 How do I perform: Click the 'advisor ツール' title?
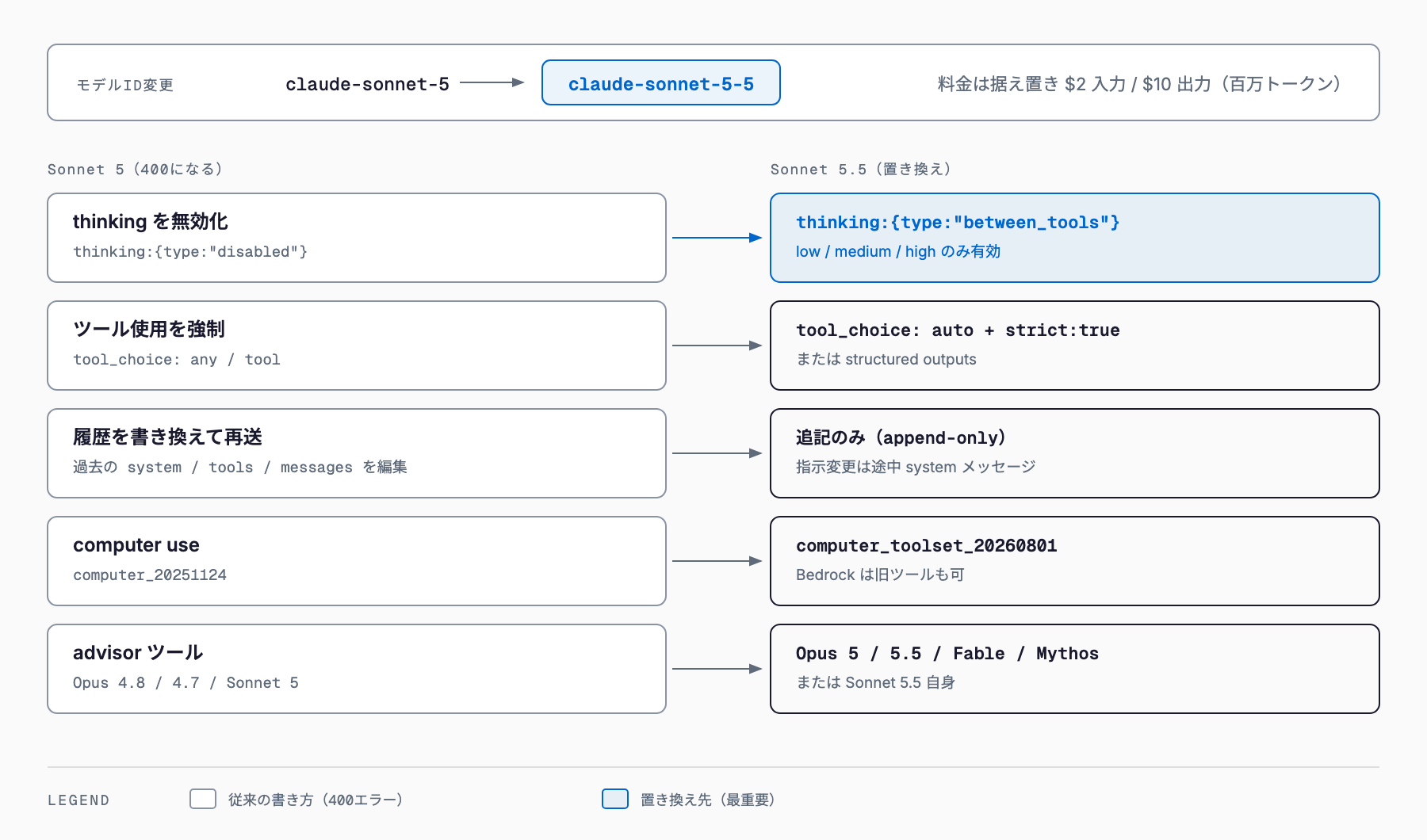pos(138,653)
